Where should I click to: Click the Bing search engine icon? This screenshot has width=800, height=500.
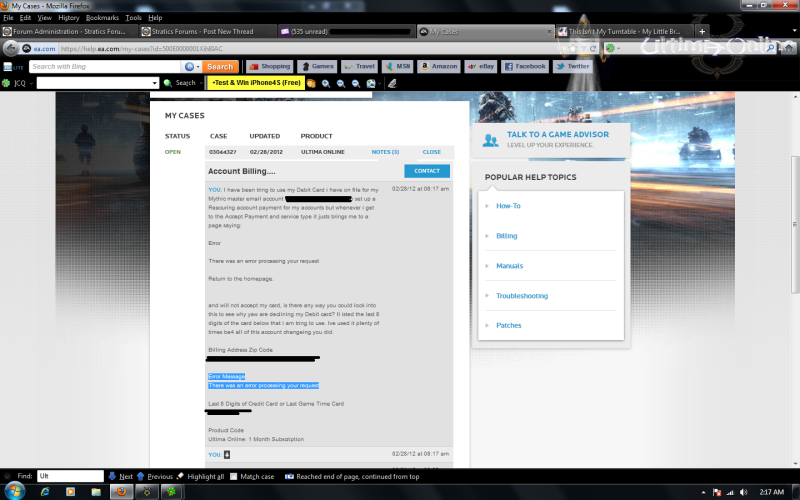[x=189, y=66]
